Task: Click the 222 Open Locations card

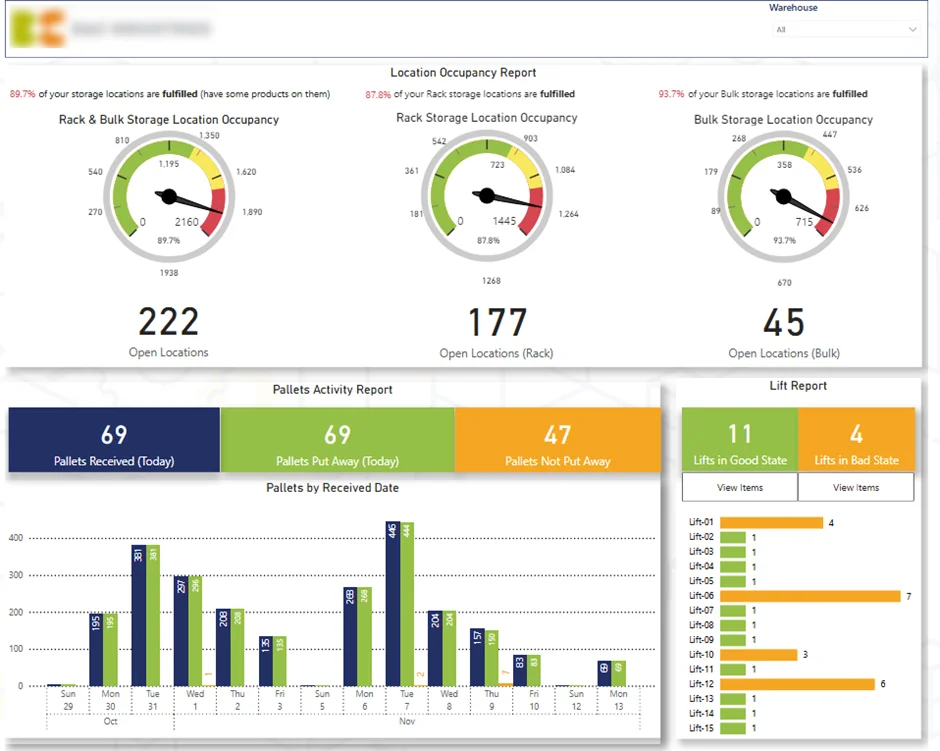Action: point(168,330)
